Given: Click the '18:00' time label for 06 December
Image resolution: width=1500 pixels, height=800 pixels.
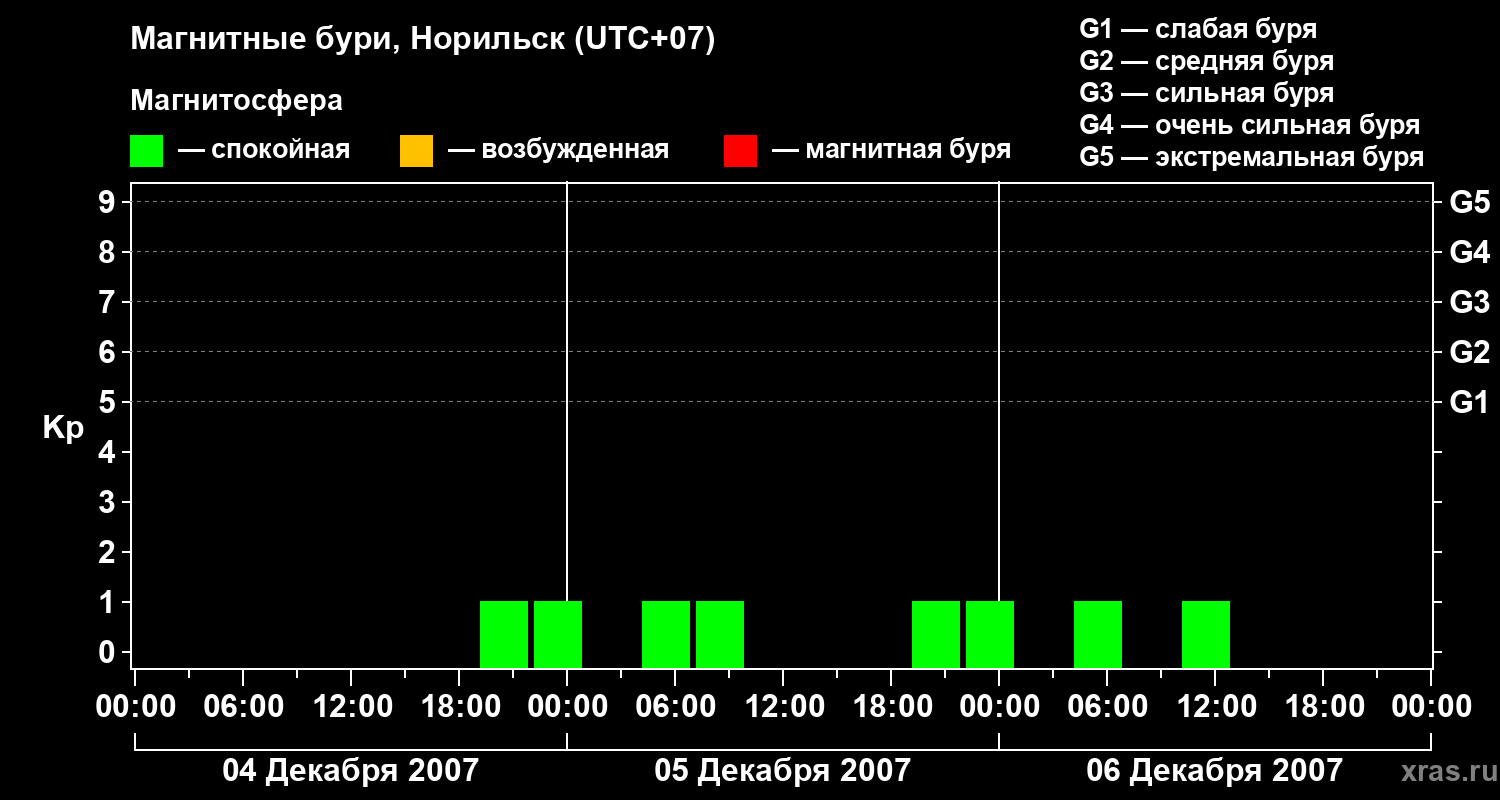Looking at the screenshot, I should 1323,706.
